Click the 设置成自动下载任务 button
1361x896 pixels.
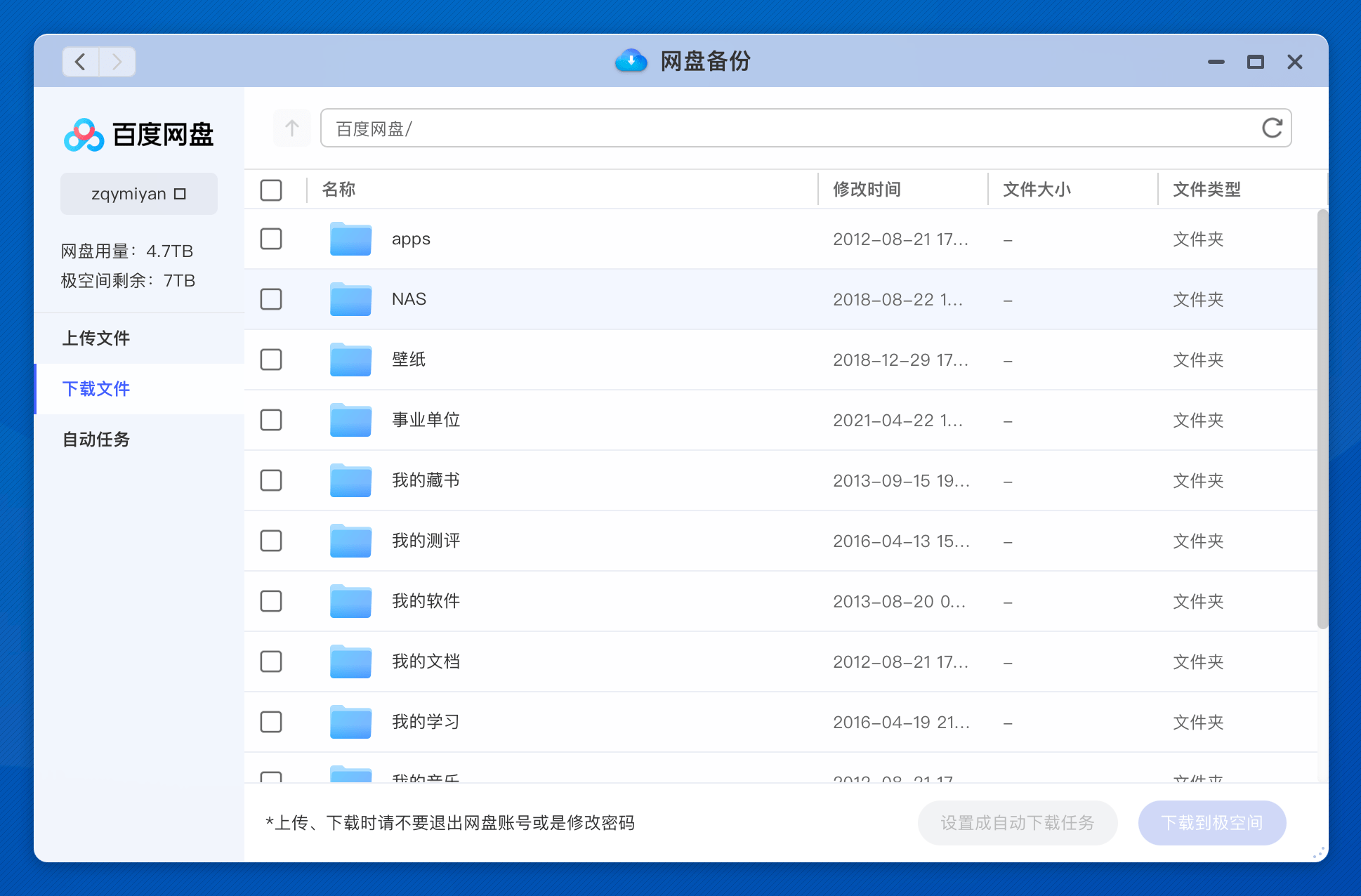click(x=1017, y=822)
